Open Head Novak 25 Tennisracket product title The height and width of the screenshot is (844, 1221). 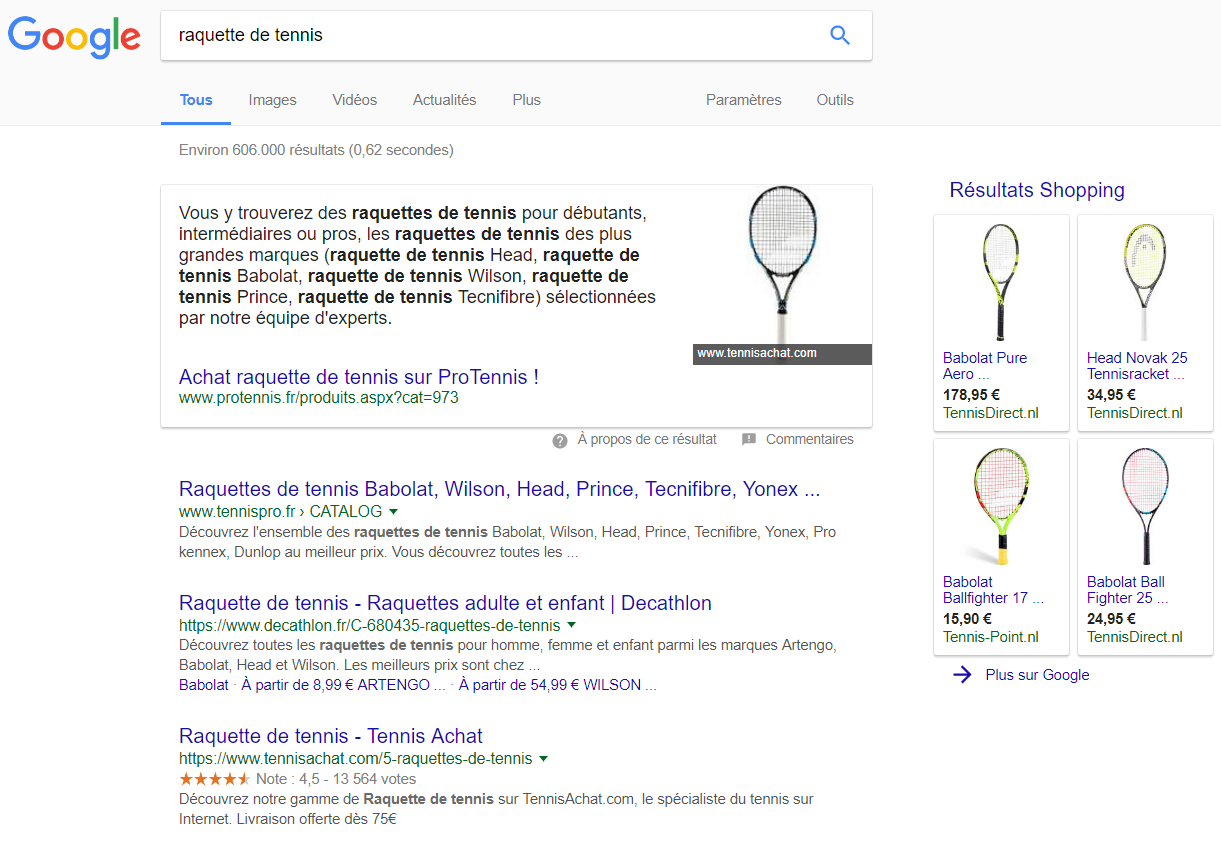pos(1137,366)
